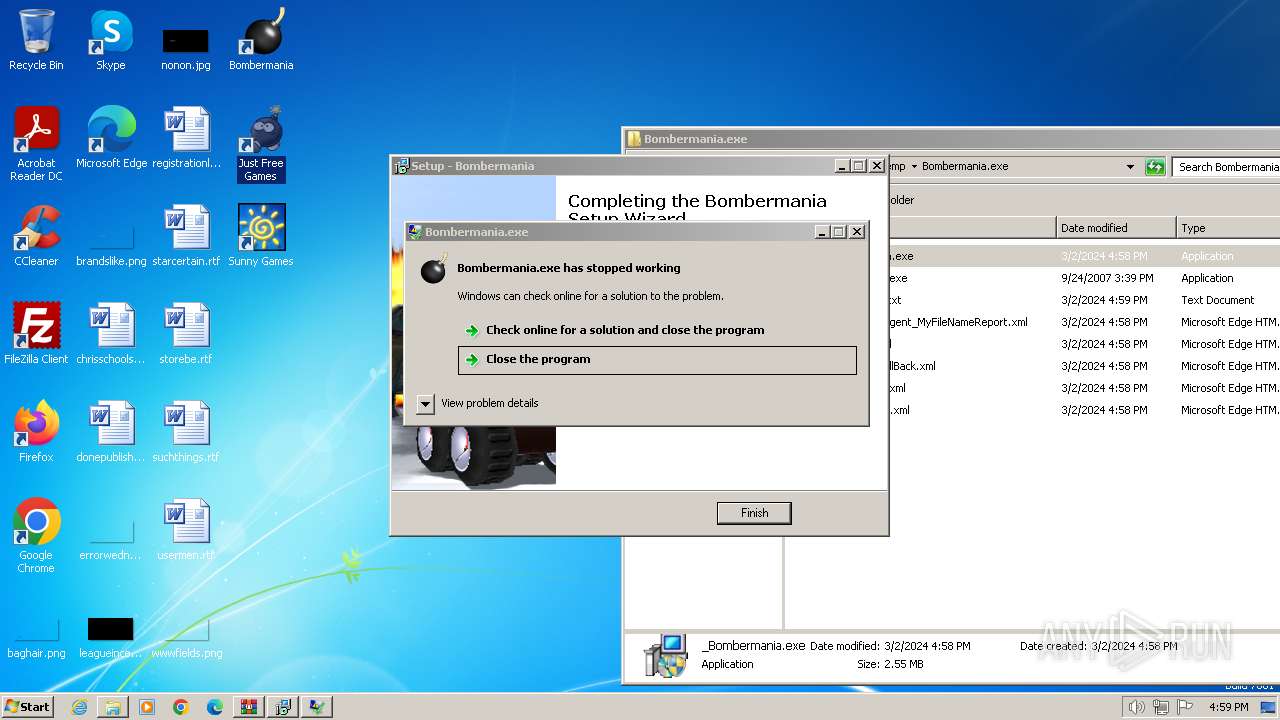Launch the CCleaner desktop shortcut

pyautogui.click(x=36, y=236)
